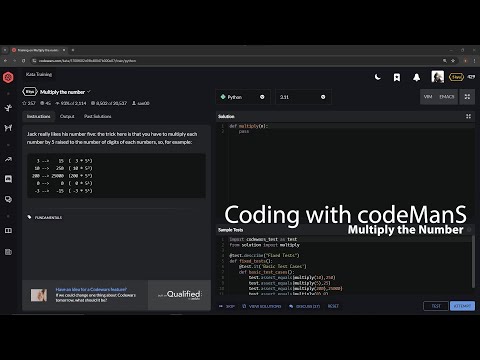Submit with the ATTEMPT button
Image resolution: width=480 pixels, height=360 pixels.
click(462, 306)
